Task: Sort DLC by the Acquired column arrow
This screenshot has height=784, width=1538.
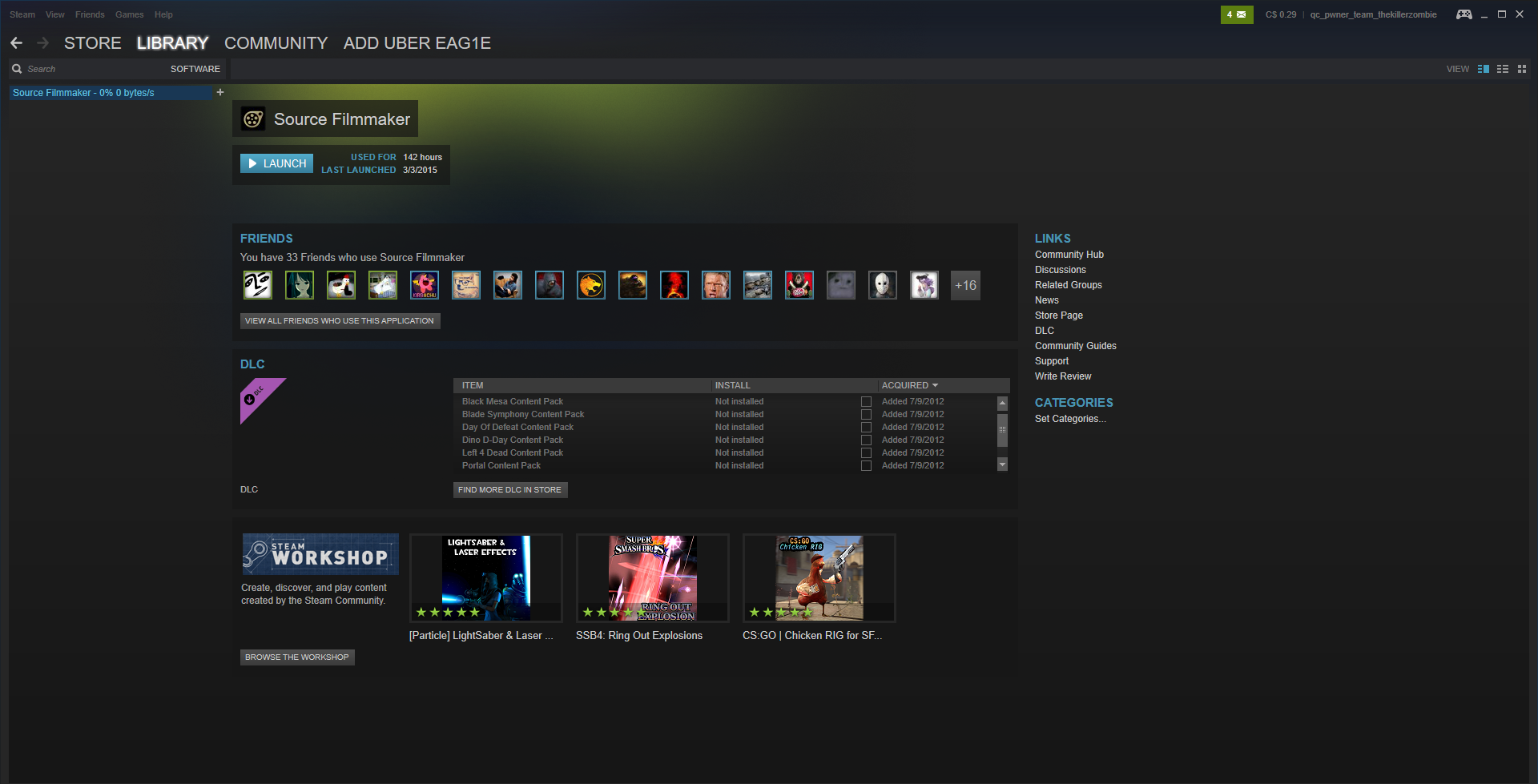Action: [935, 385]
